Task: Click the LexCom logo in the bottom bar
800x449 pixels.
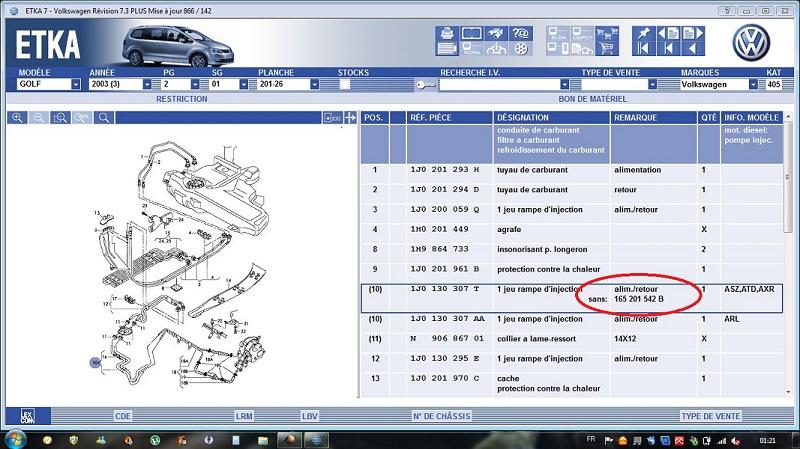Action: point(28,416)
